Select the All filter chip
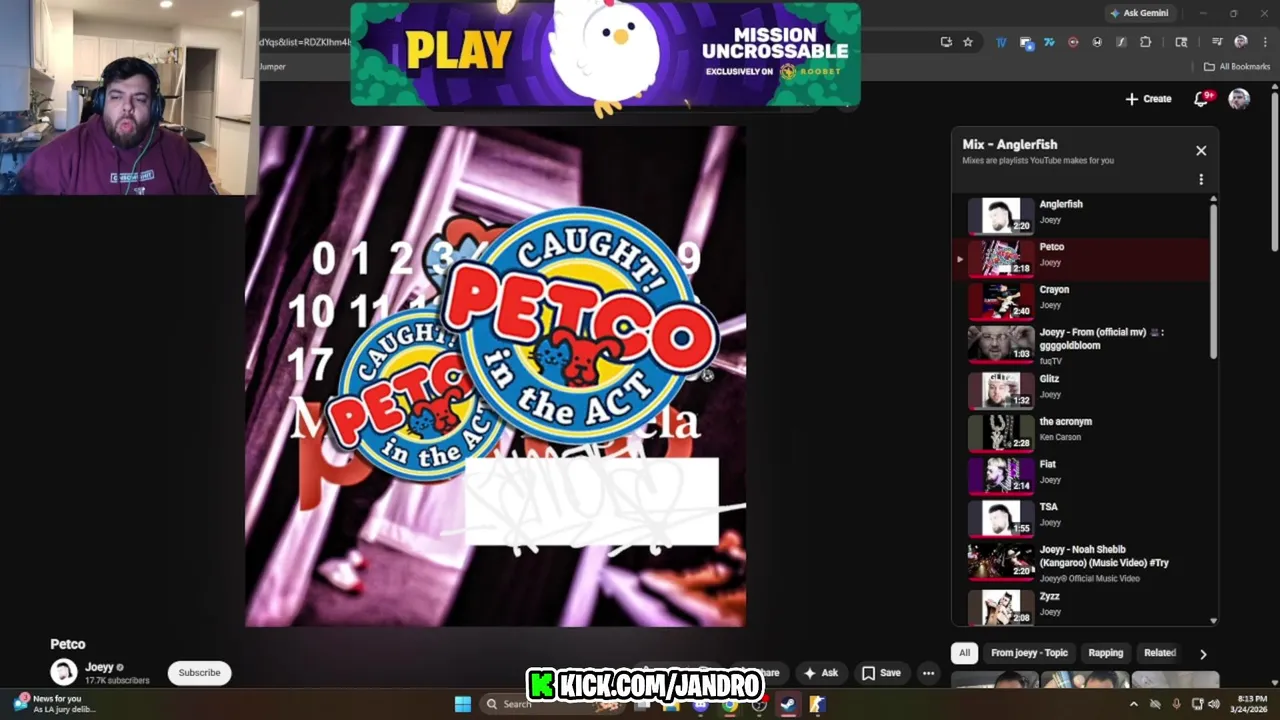This screenshot has height=720, width=1280. (964, 653)
